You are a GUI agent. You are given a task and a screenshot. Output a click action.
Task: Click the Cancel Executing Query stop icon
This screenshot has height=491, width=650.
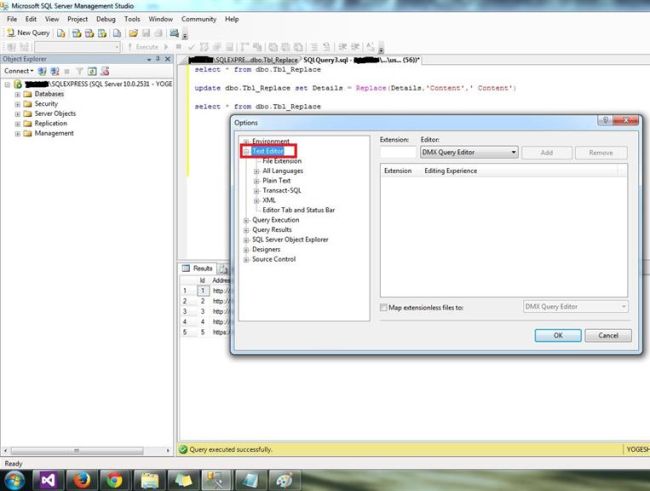pos(179,47)
